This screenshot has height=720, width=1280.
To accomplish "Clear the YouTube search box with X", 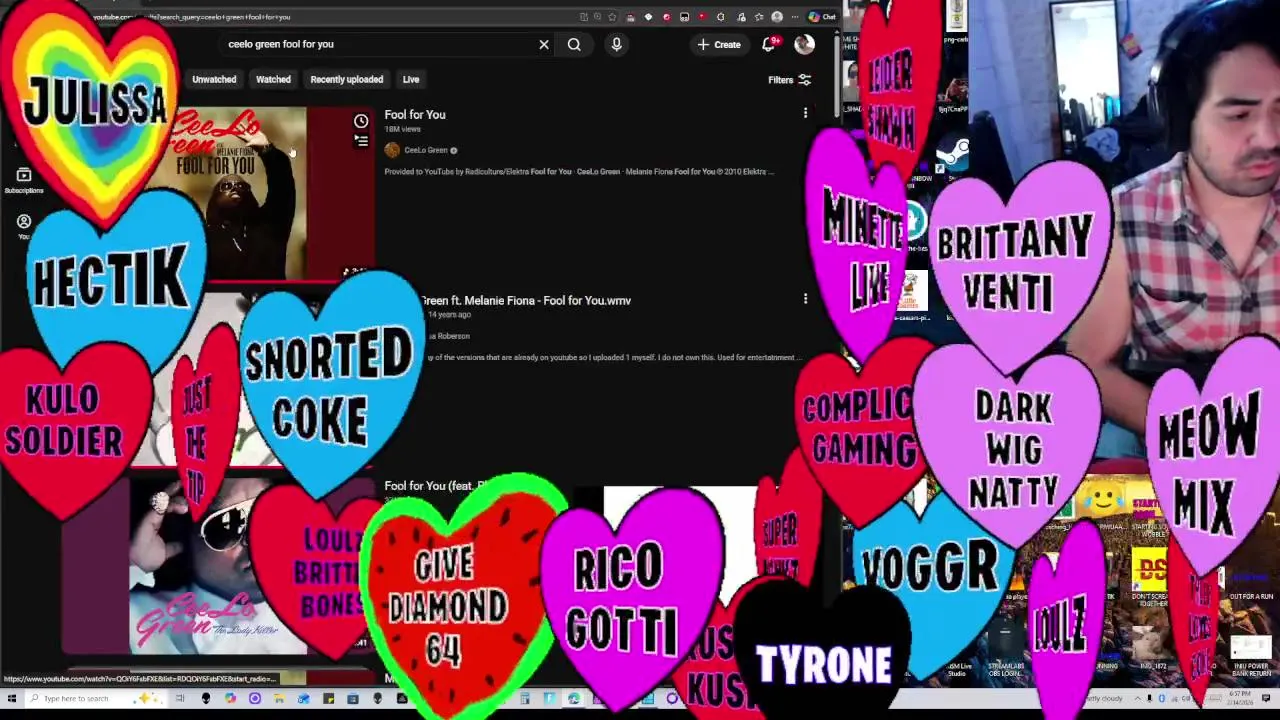I will [544, 44].
